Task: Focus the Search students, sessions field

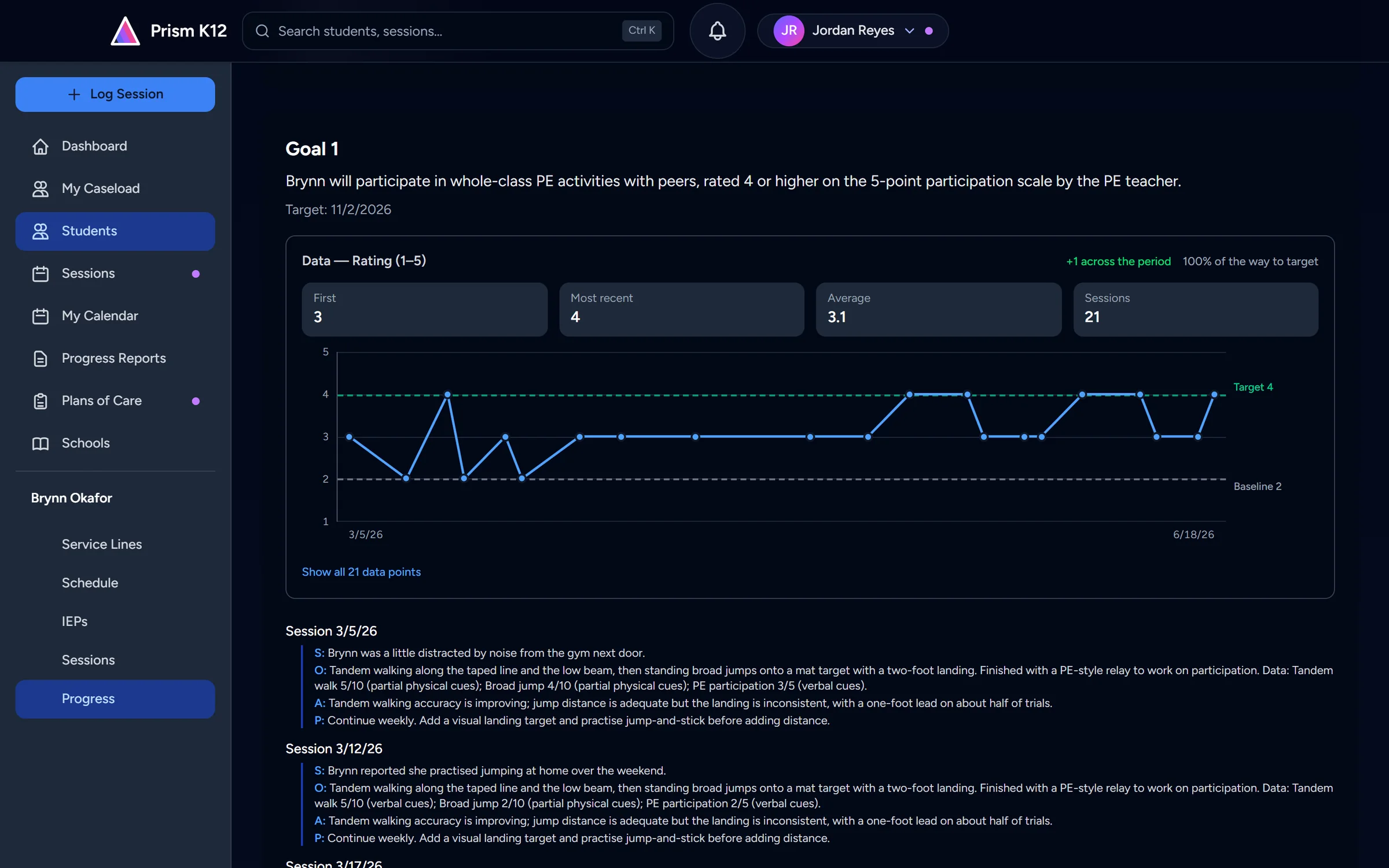Action: pyautogui.click(x=458, y=31)
